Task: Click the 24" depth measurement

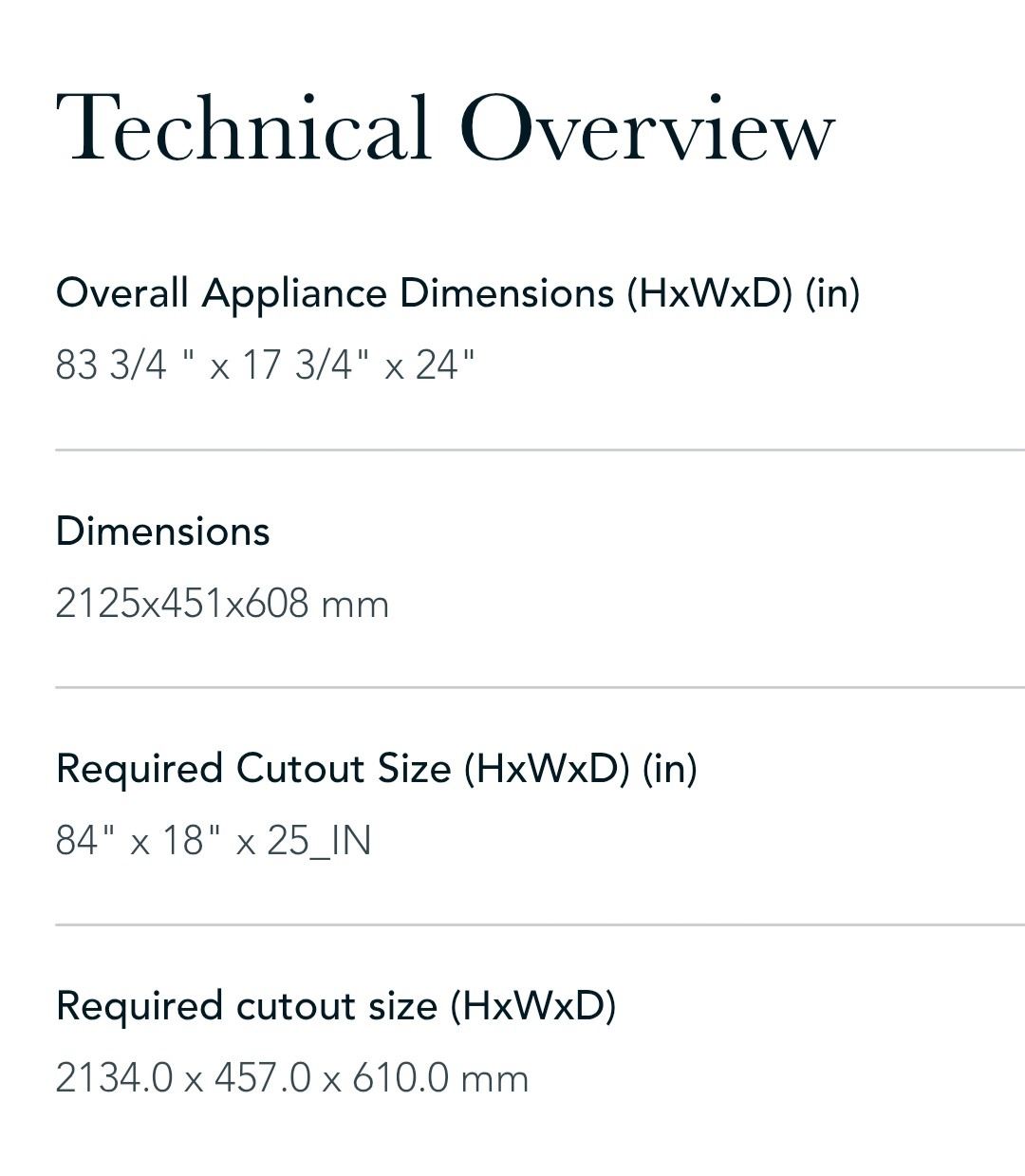Action: pos(444,365)
